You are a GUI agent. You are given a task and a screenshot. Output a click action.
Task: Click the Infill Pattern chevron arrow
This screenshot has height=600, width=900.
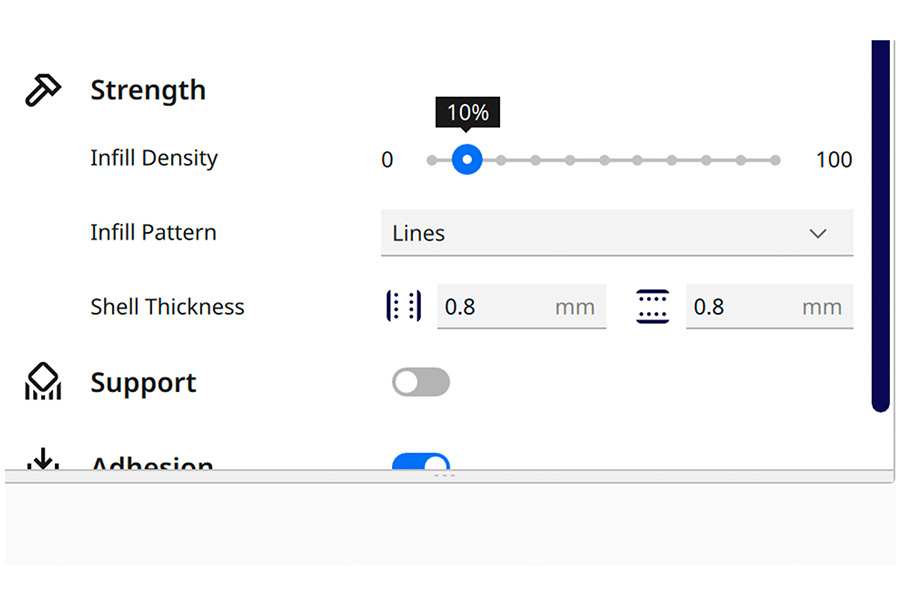pos(818,233)
